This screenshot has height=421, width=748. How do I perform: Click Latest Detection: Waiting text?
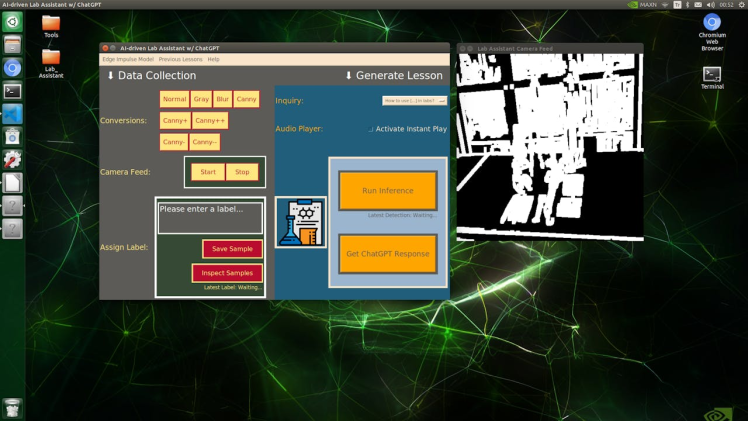point(402,215)
